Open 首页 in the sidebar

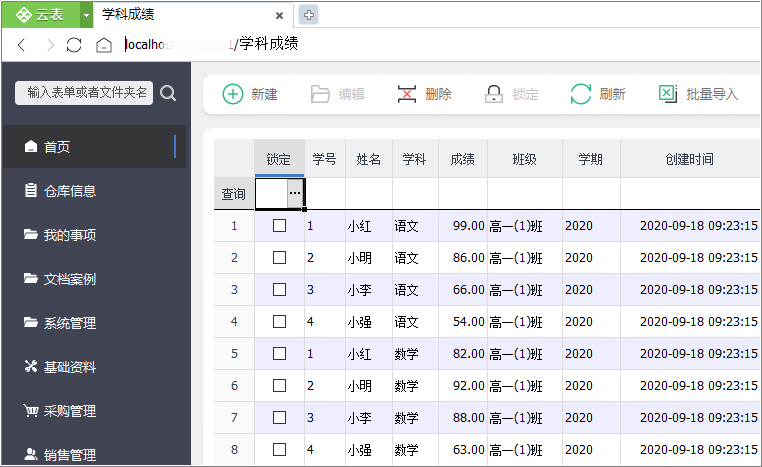(x=95, y=147)
